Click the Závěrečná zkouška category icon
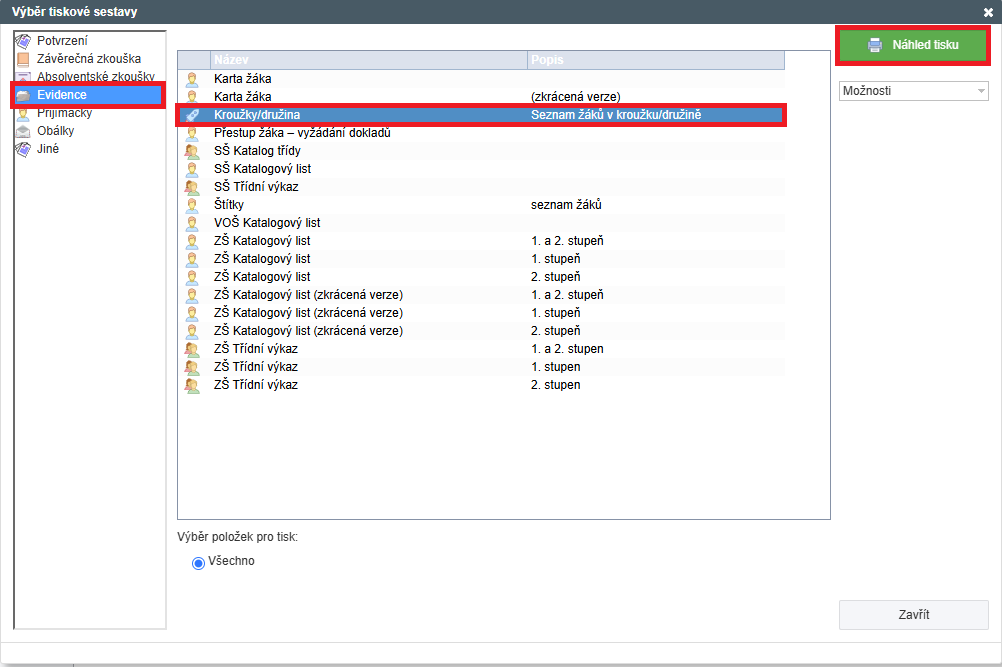 tap(23, 59)
